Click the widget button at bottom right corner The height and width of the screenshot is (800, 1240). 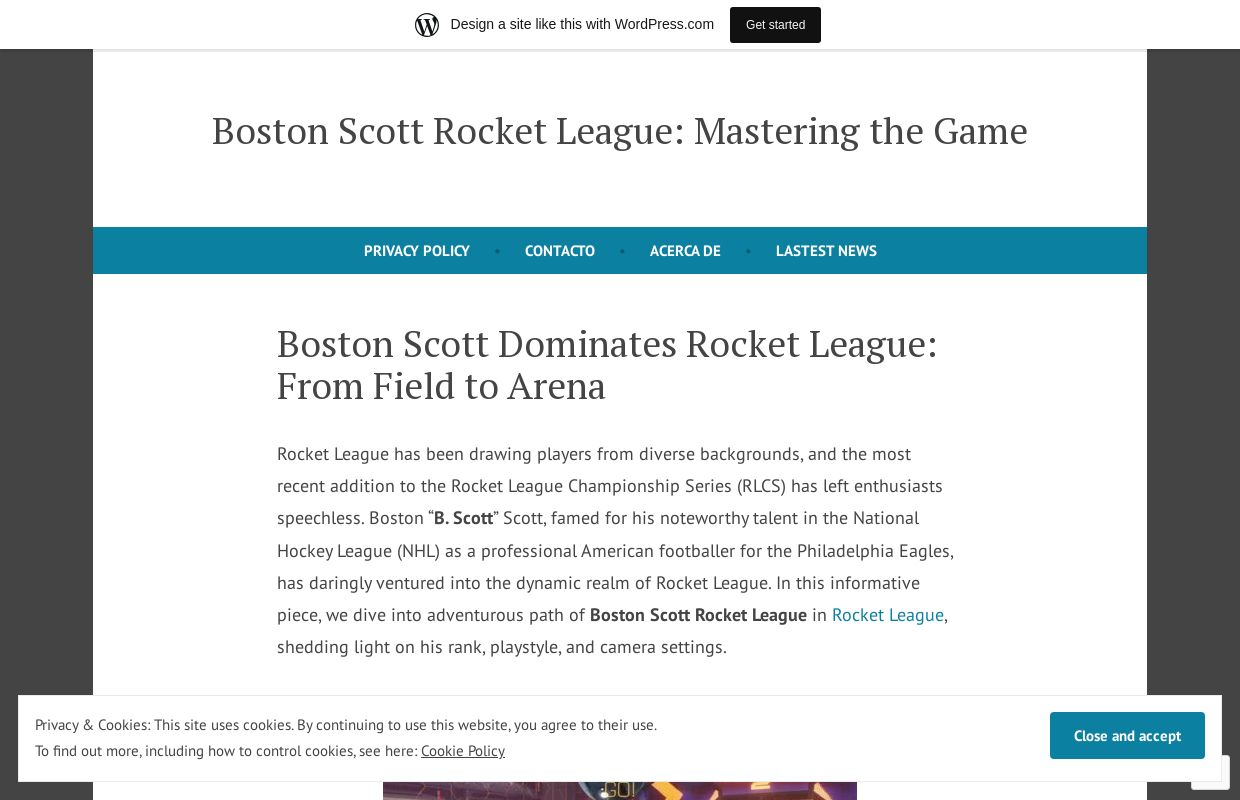click(1210, 772)
